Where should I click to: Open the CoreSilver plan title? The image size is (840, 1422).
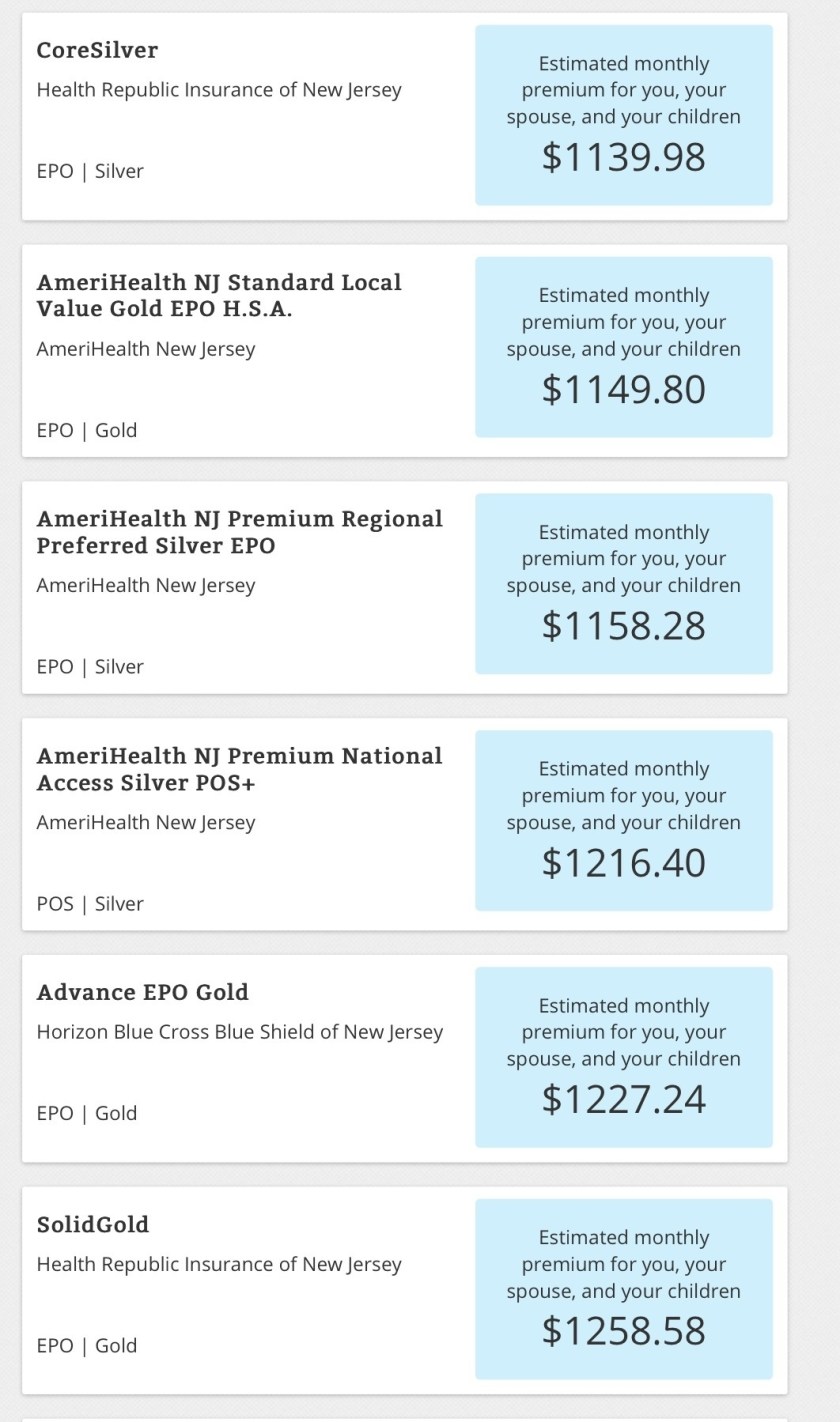pyautogui.click(x=97, y=50)
